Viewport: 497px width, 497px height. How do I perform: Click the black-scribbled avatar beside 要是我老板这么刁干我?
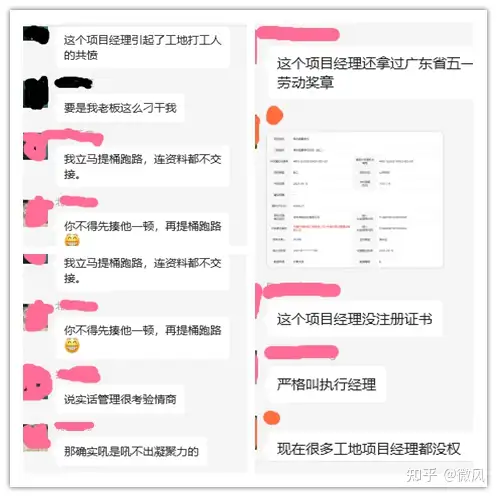(x=36, y=93)
